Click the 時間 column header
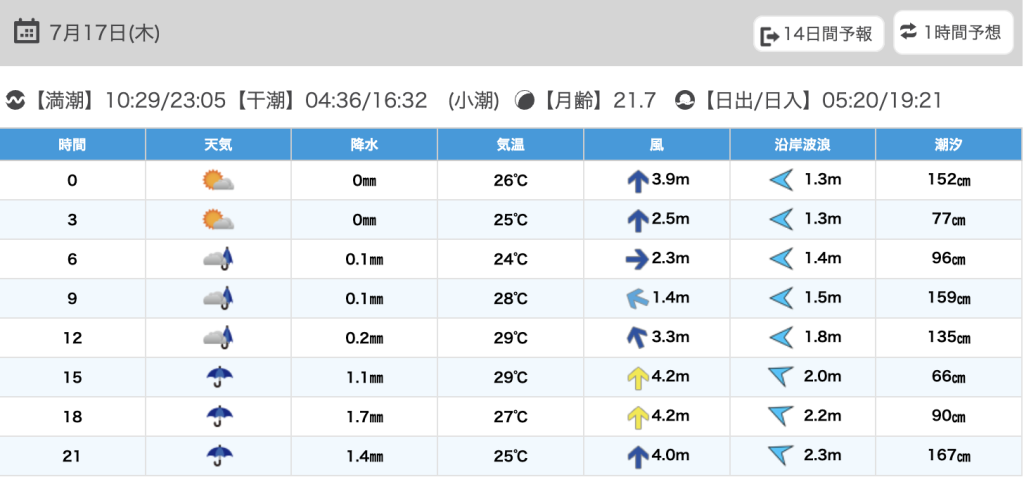The width and height of the screenshot is (1024, 477). coord(72,145)
